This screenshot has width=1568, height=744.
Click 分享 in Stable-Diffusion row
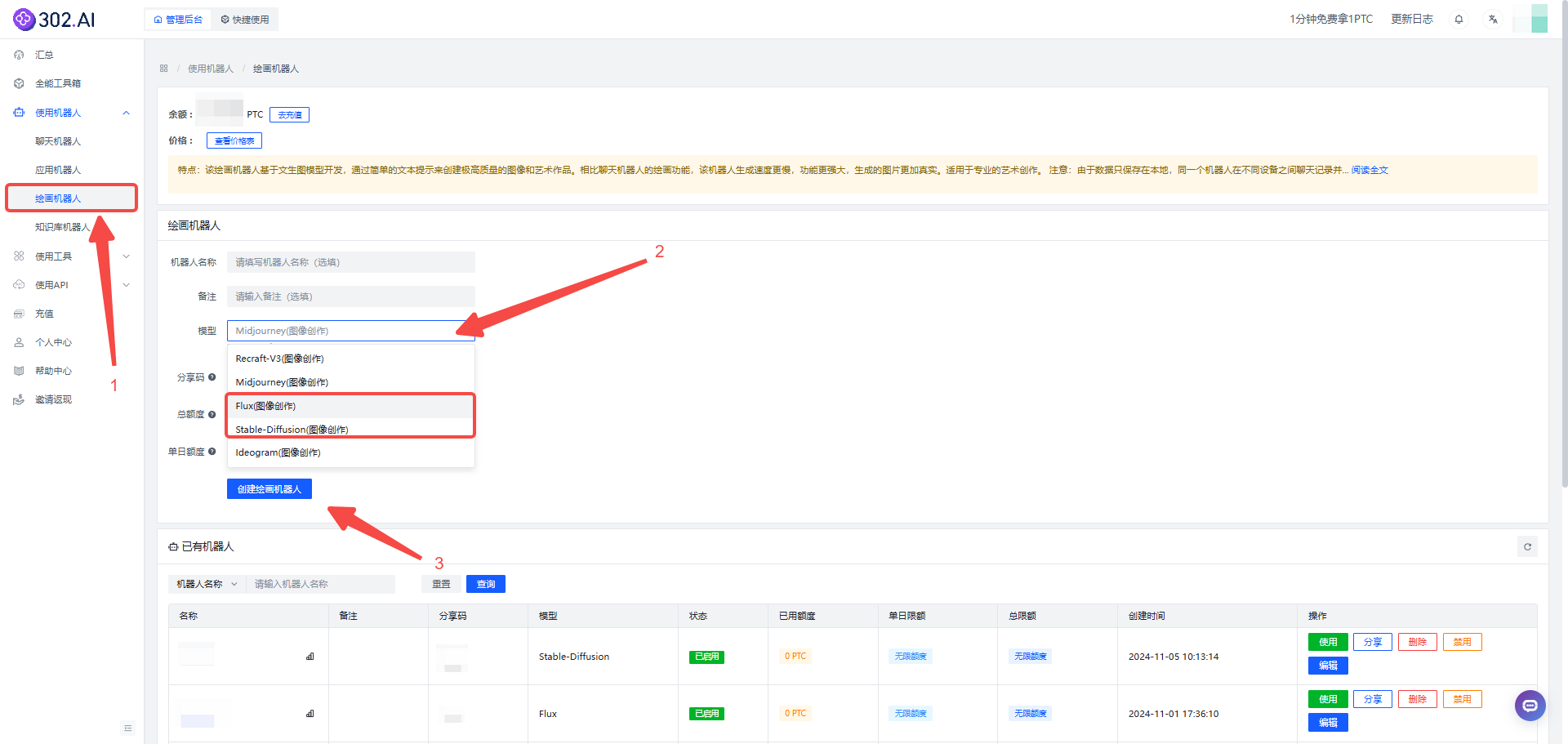click(1373, 642)
